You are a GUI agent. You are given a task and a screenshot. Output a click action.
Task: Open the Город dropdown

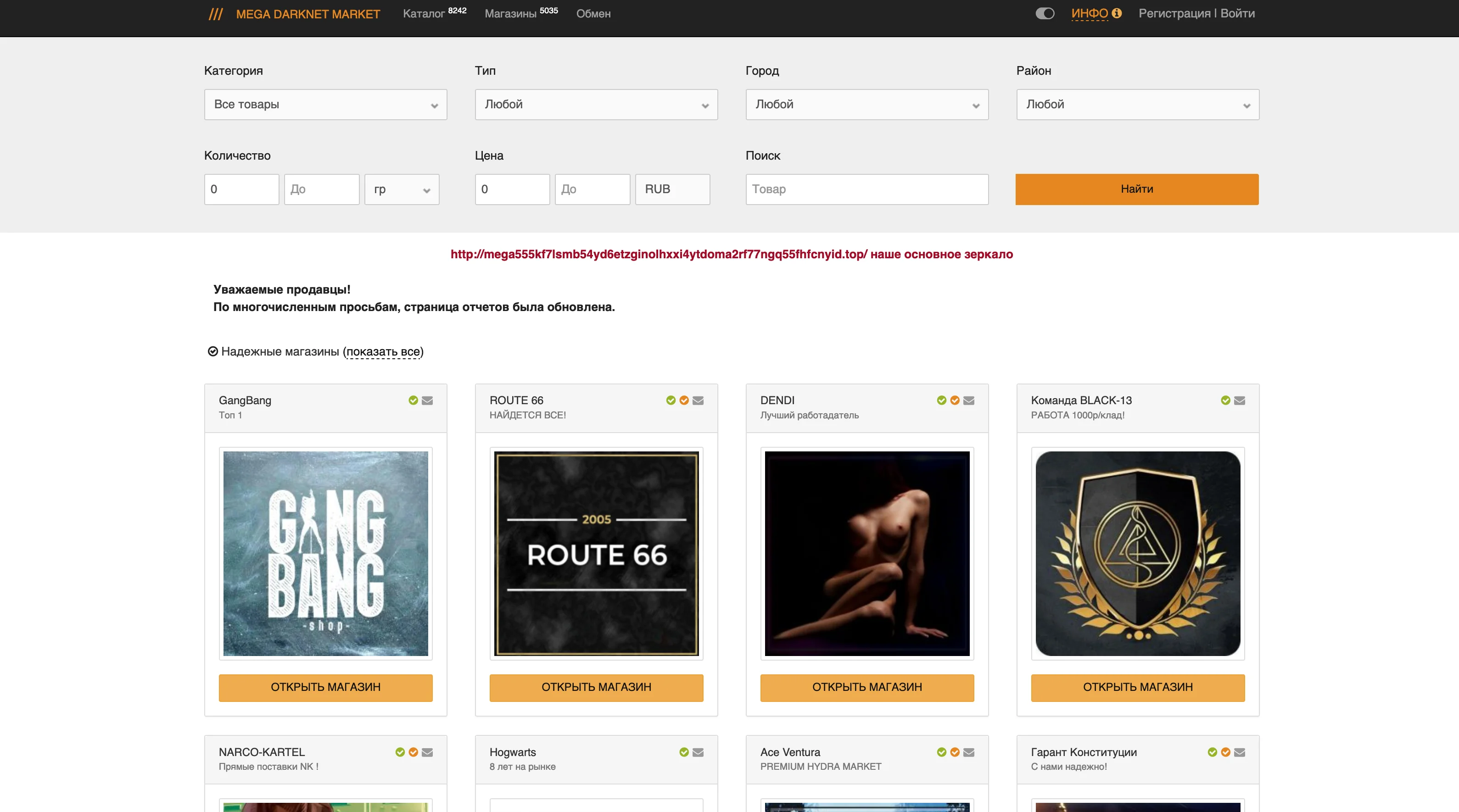click(x=866, y=104)
